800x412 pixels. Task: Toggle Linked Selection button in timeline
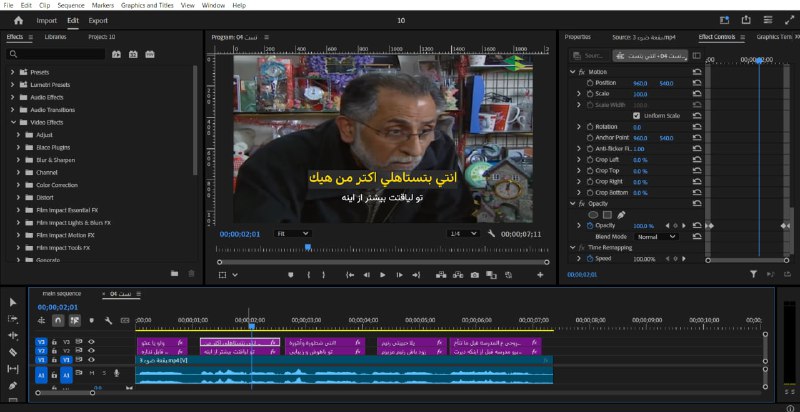click(x=75, y=321)
